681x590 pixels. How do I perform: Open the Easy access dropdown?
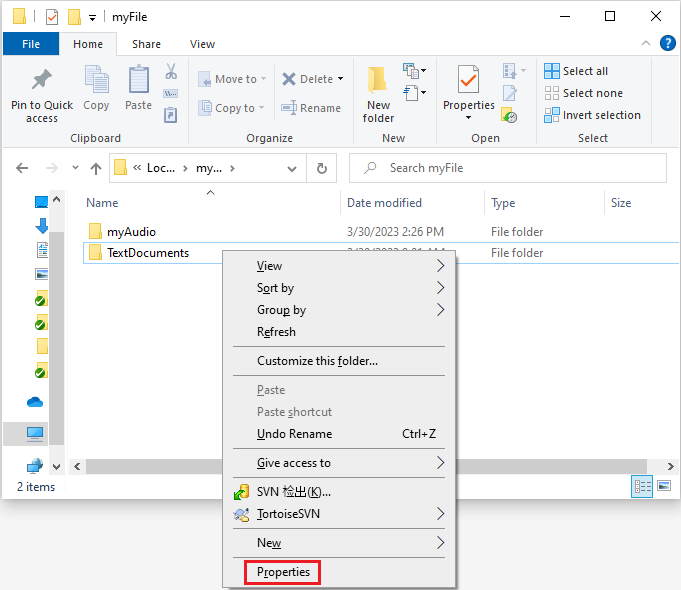coord(414,93)
